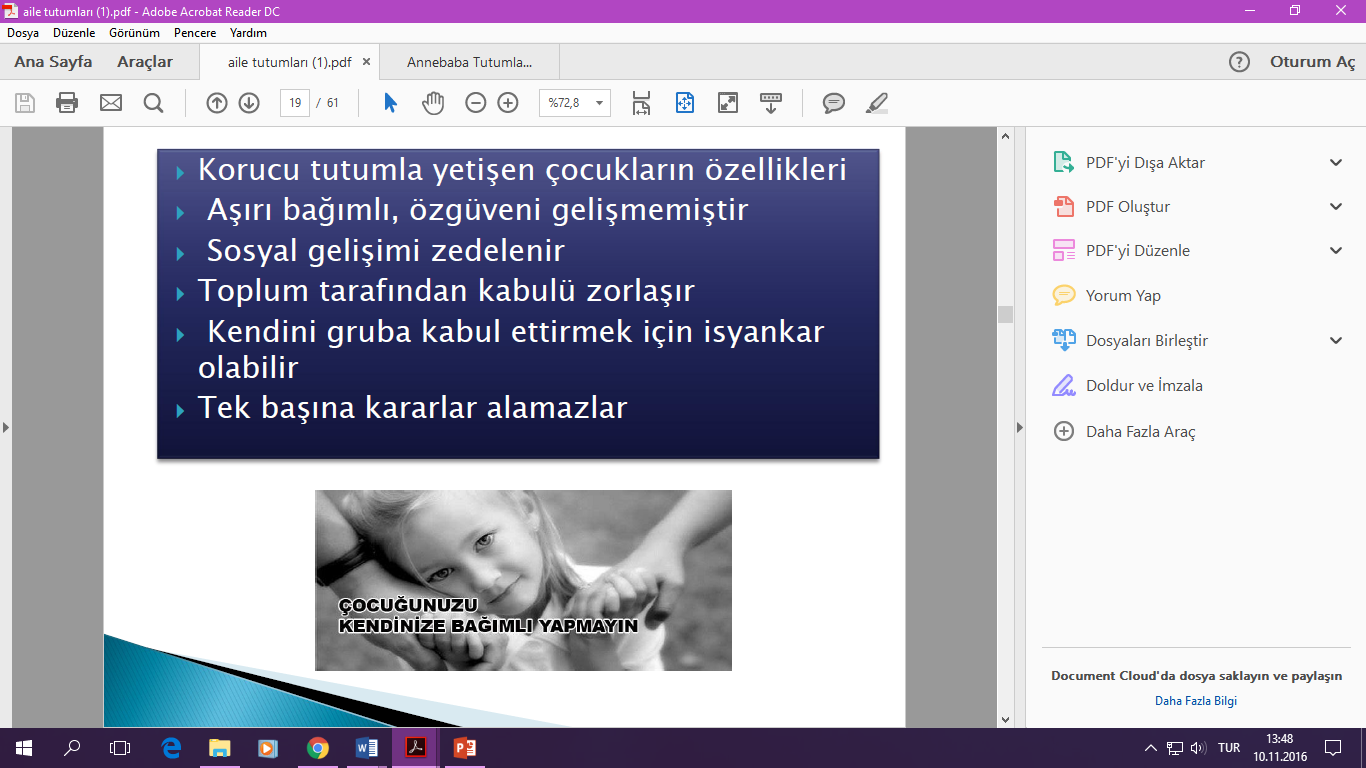Click the child photo in slide
This screenshot has height=768, width=1366.
pos(523,580)
